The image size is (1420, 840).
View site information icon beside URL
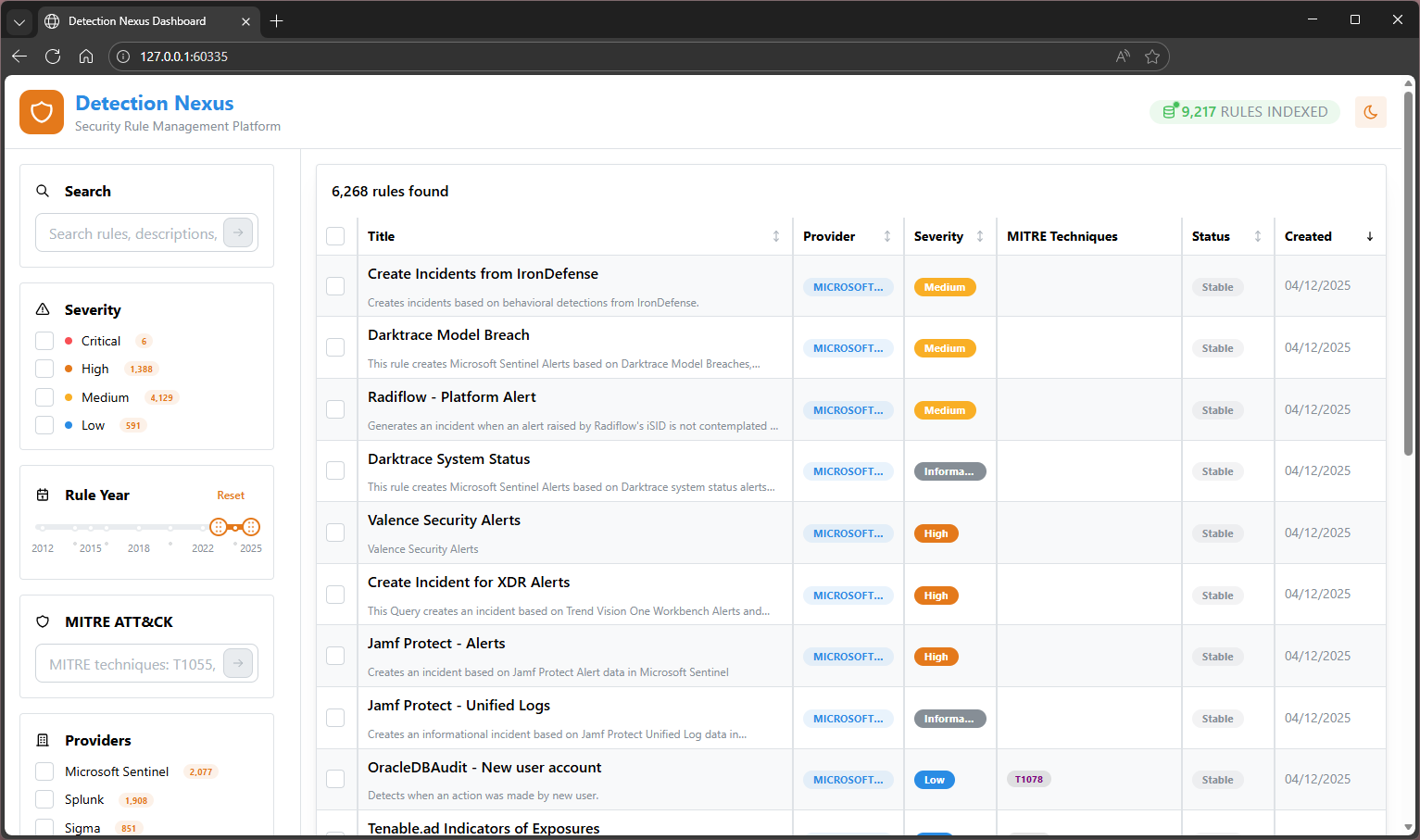point(123,56)
